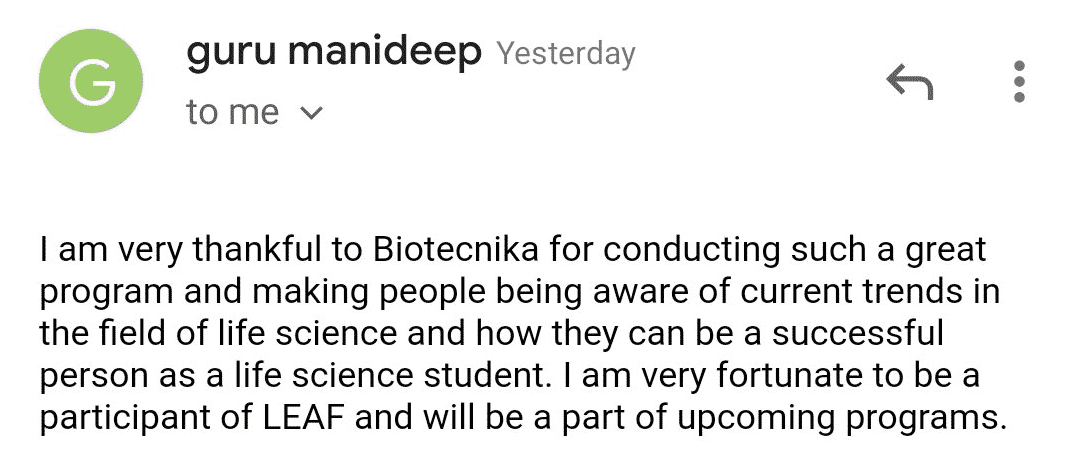Click the first line starting 'I am very thankful'
Screen dimensions: 1077x467
[x=513, y=251]
